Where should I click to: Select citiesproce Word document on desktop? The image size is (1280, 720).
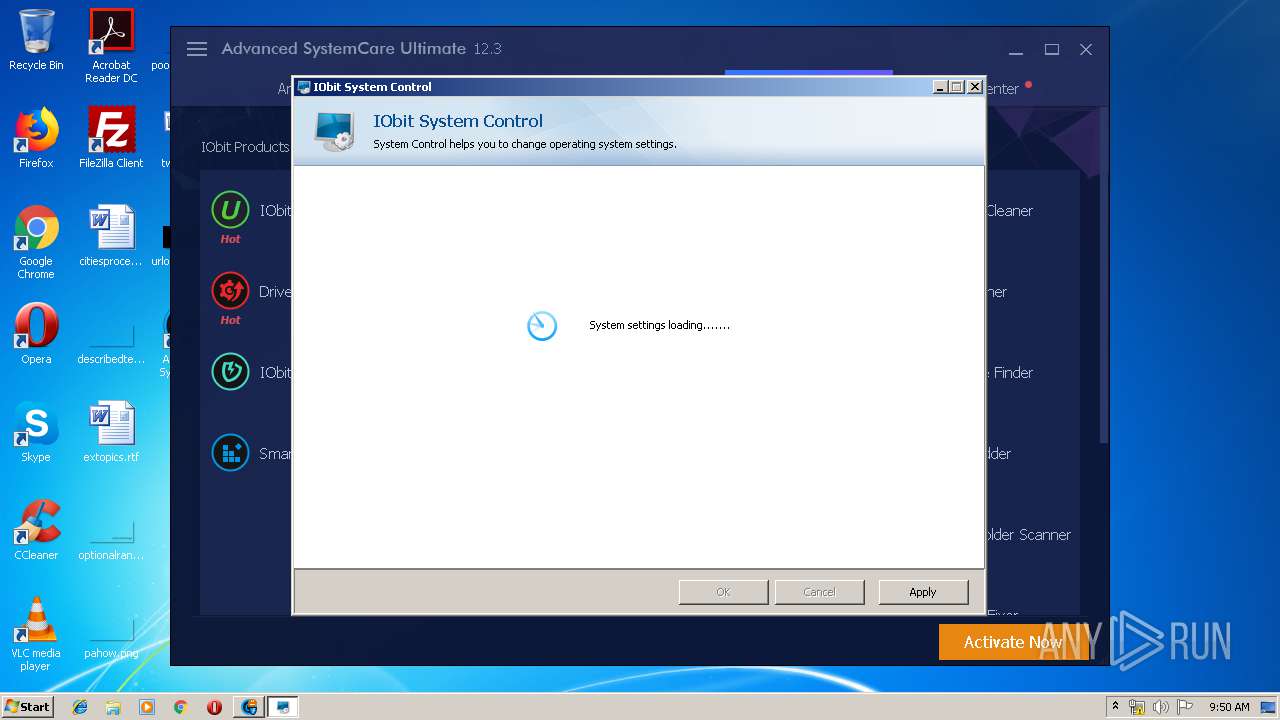(111, 236)
